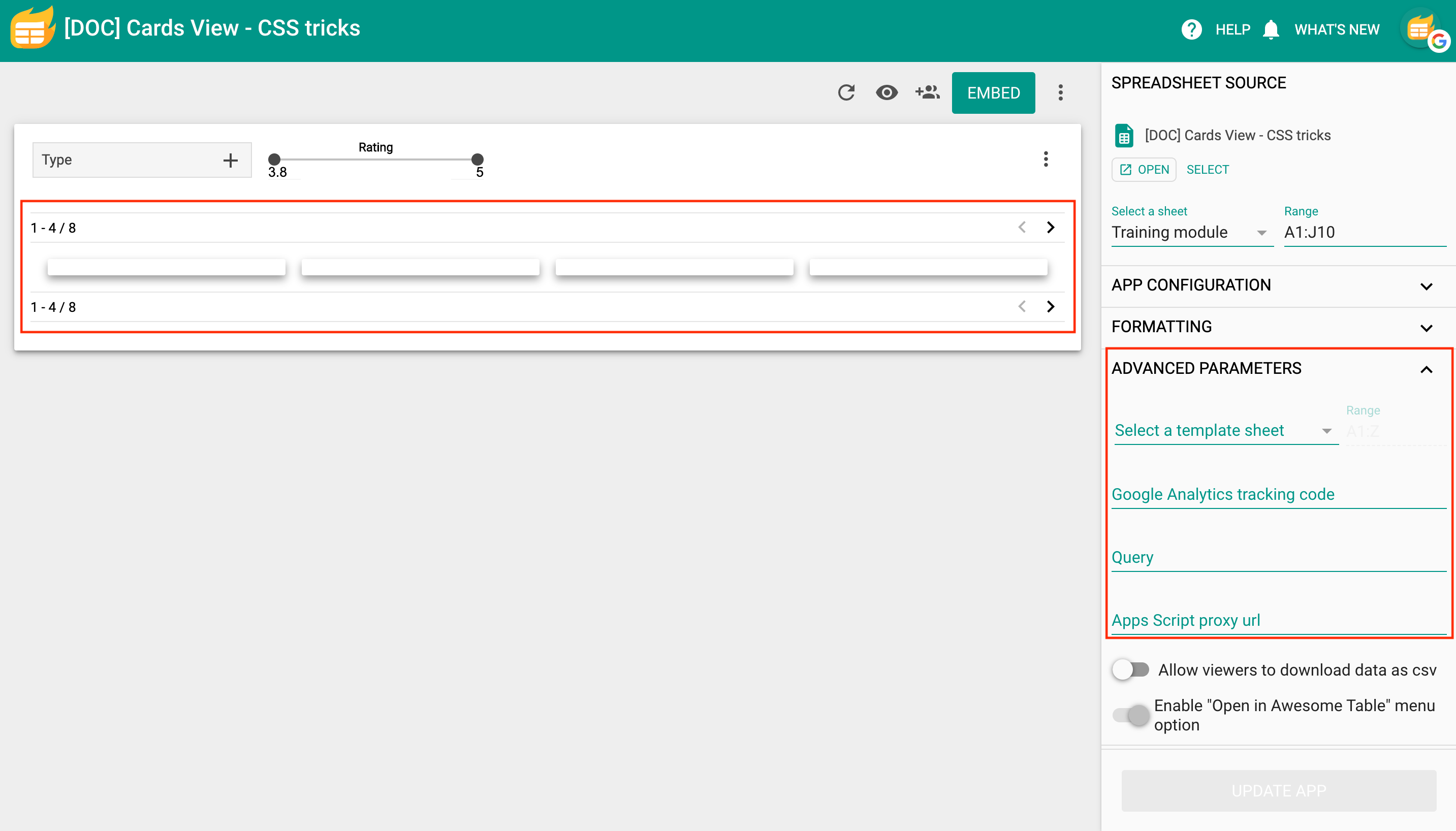Click the Rating maximum value 5

[480, 172]
